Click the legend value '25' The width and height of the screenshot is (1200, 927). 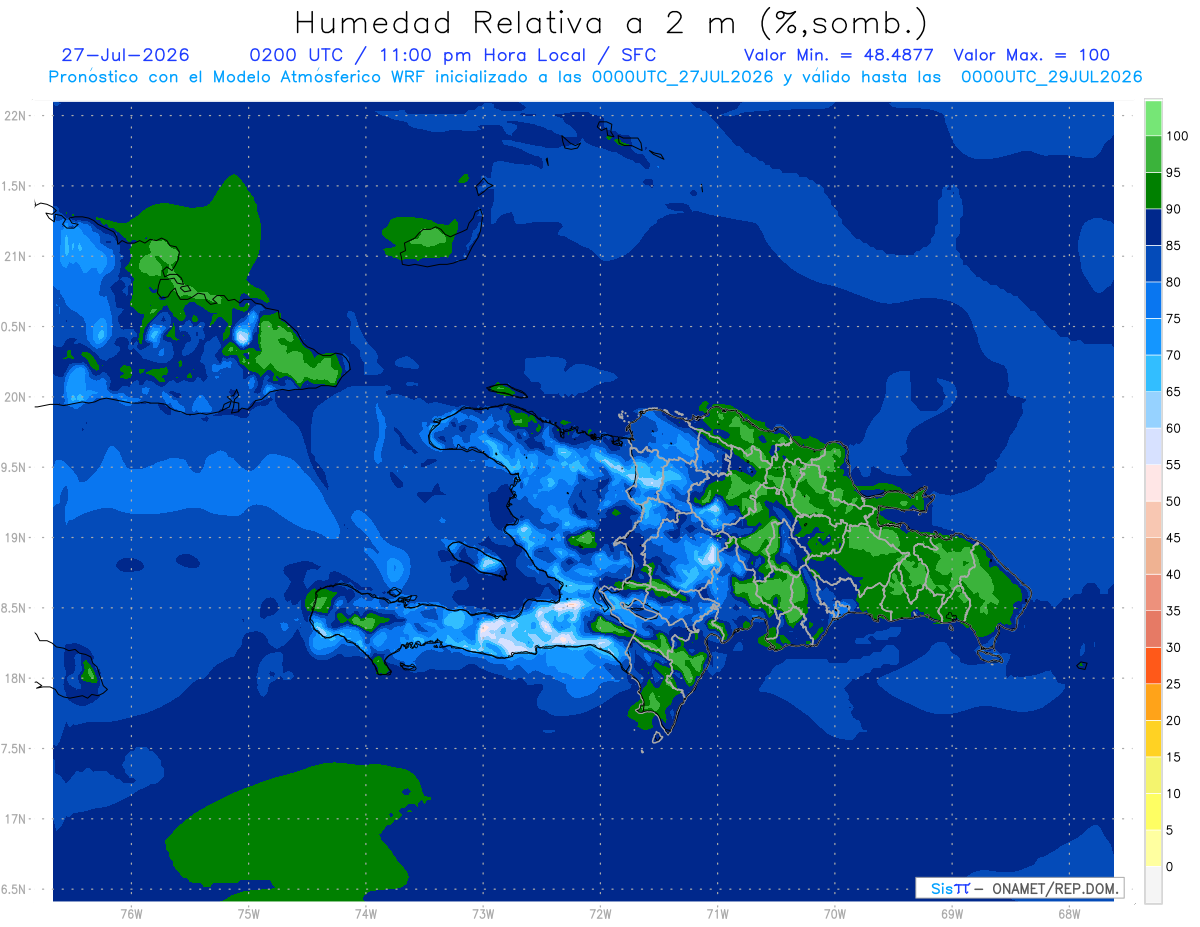point(1173,684)
